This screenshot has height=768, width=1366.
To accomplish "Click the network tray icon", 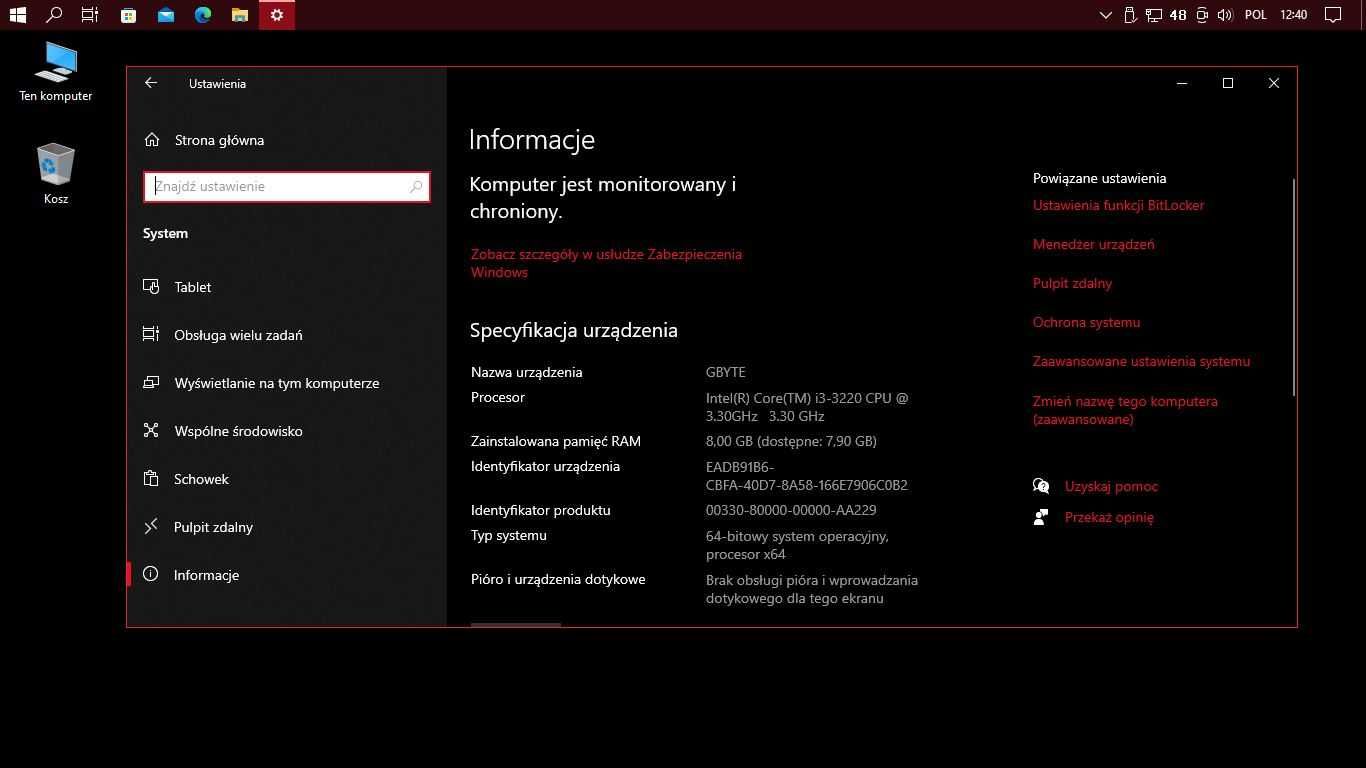I will (1153, 15).
